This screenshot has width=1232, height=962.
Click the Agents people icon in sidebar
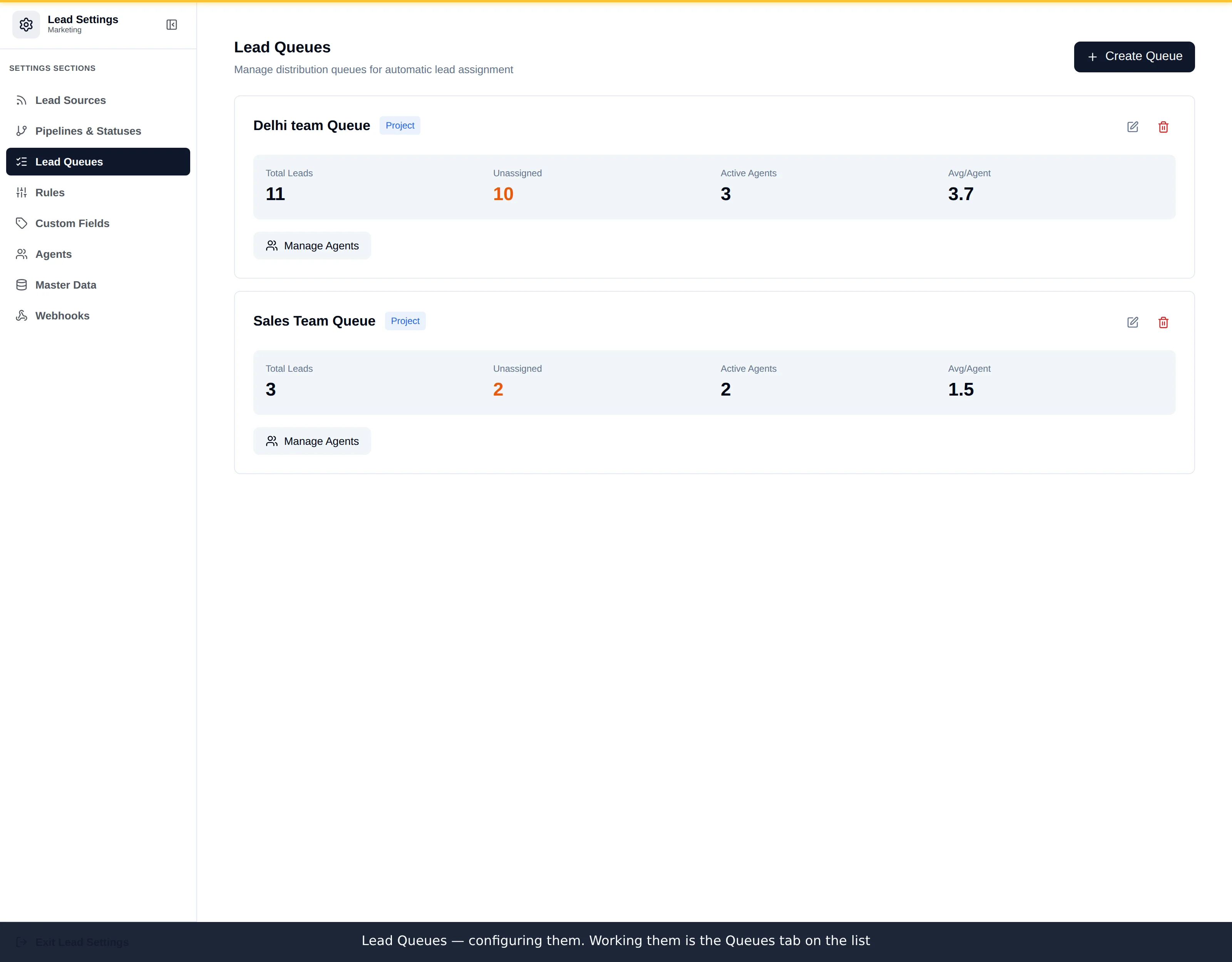[x=22, y=254]
